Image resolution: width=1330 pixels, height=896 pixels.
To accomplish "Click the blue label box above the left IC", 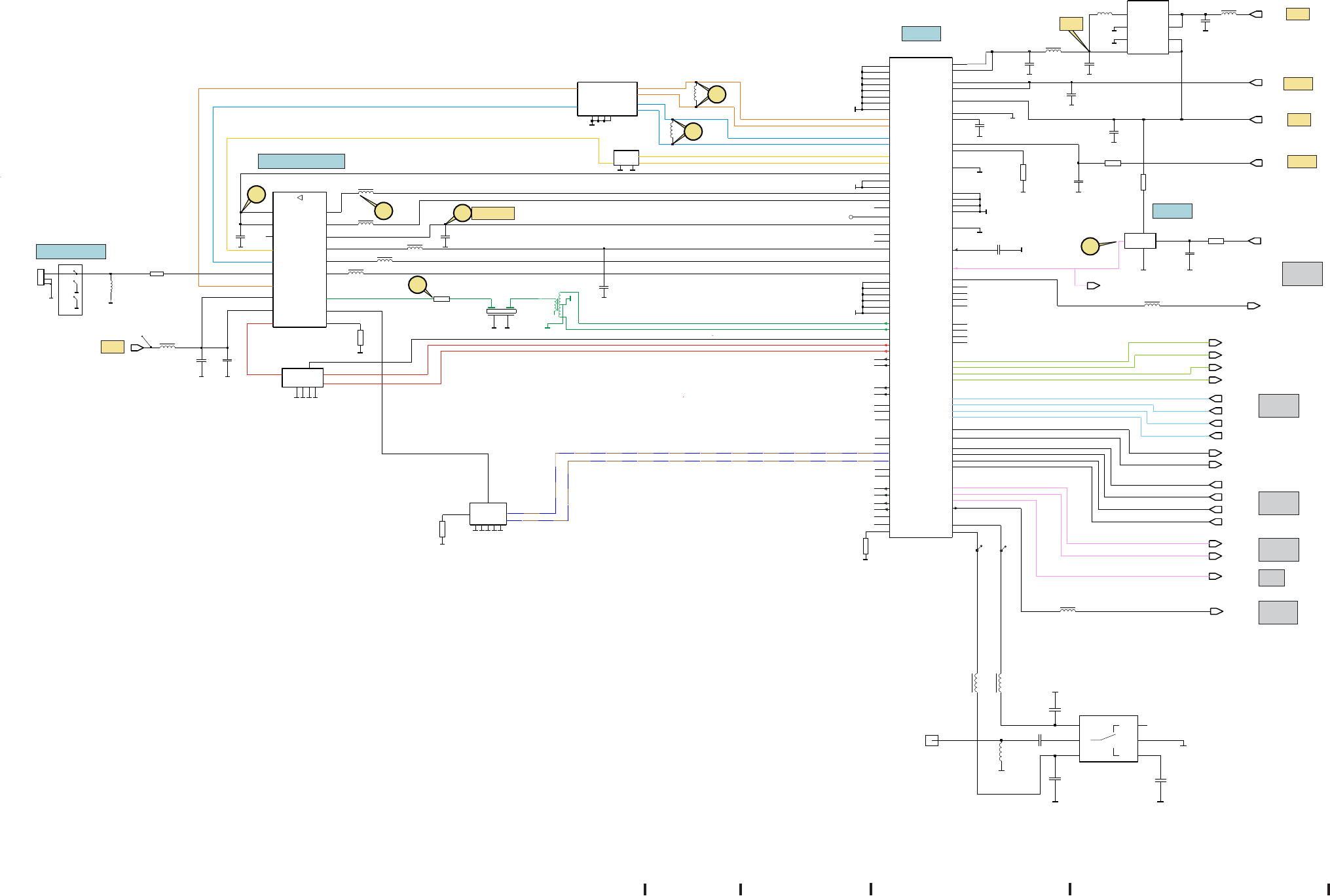I will pos(301,161).
